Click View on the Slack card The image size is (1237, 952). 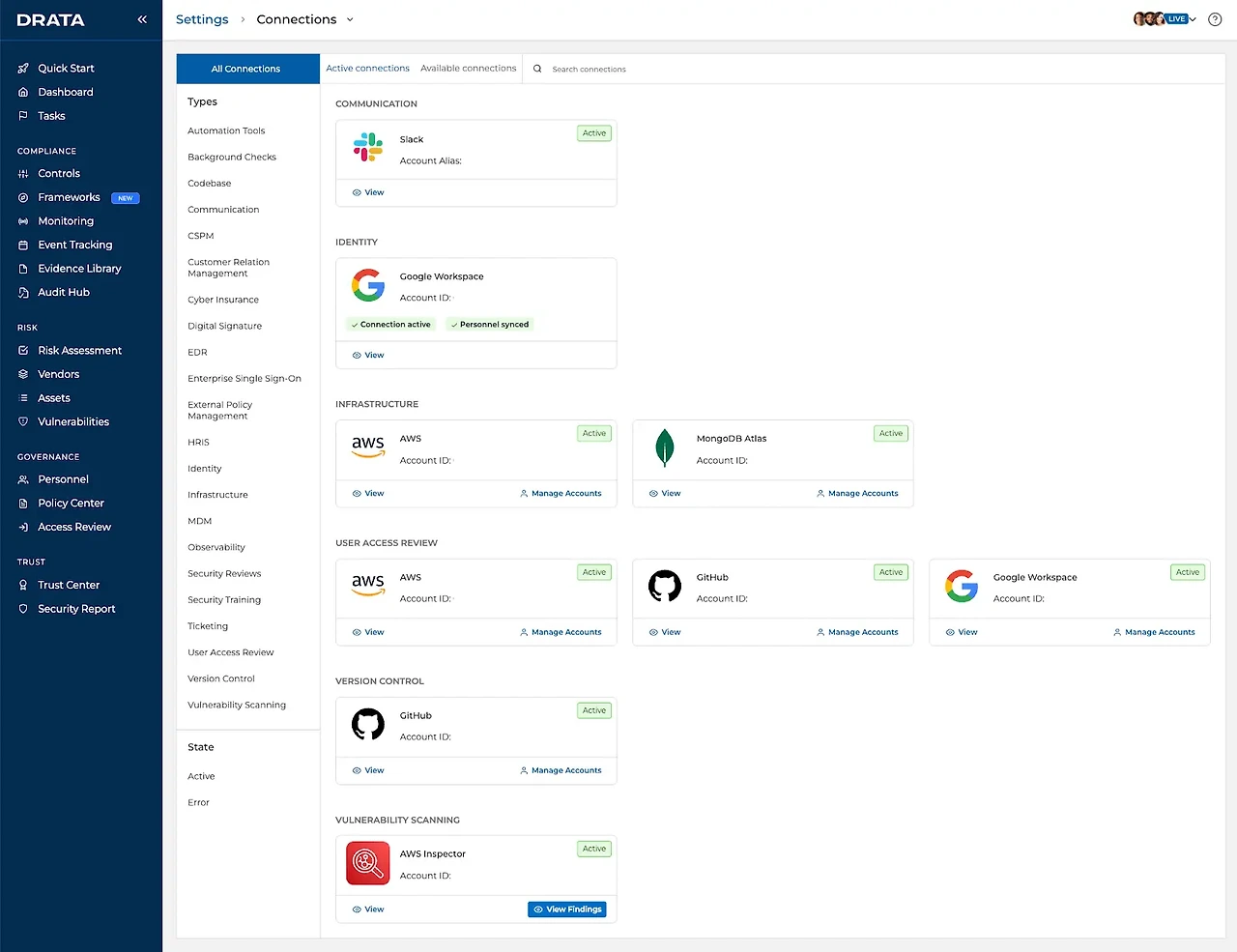(x=368, y=192)
